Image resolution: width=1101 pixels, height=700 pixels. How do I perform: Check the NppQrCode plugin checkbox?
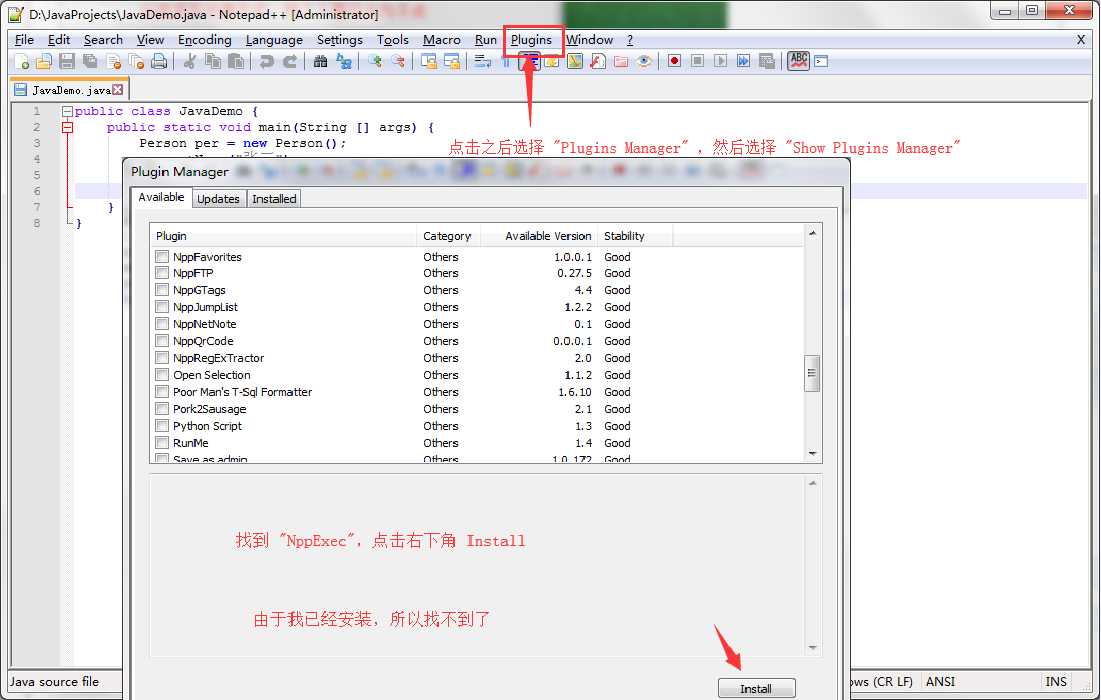coord(162,341)
